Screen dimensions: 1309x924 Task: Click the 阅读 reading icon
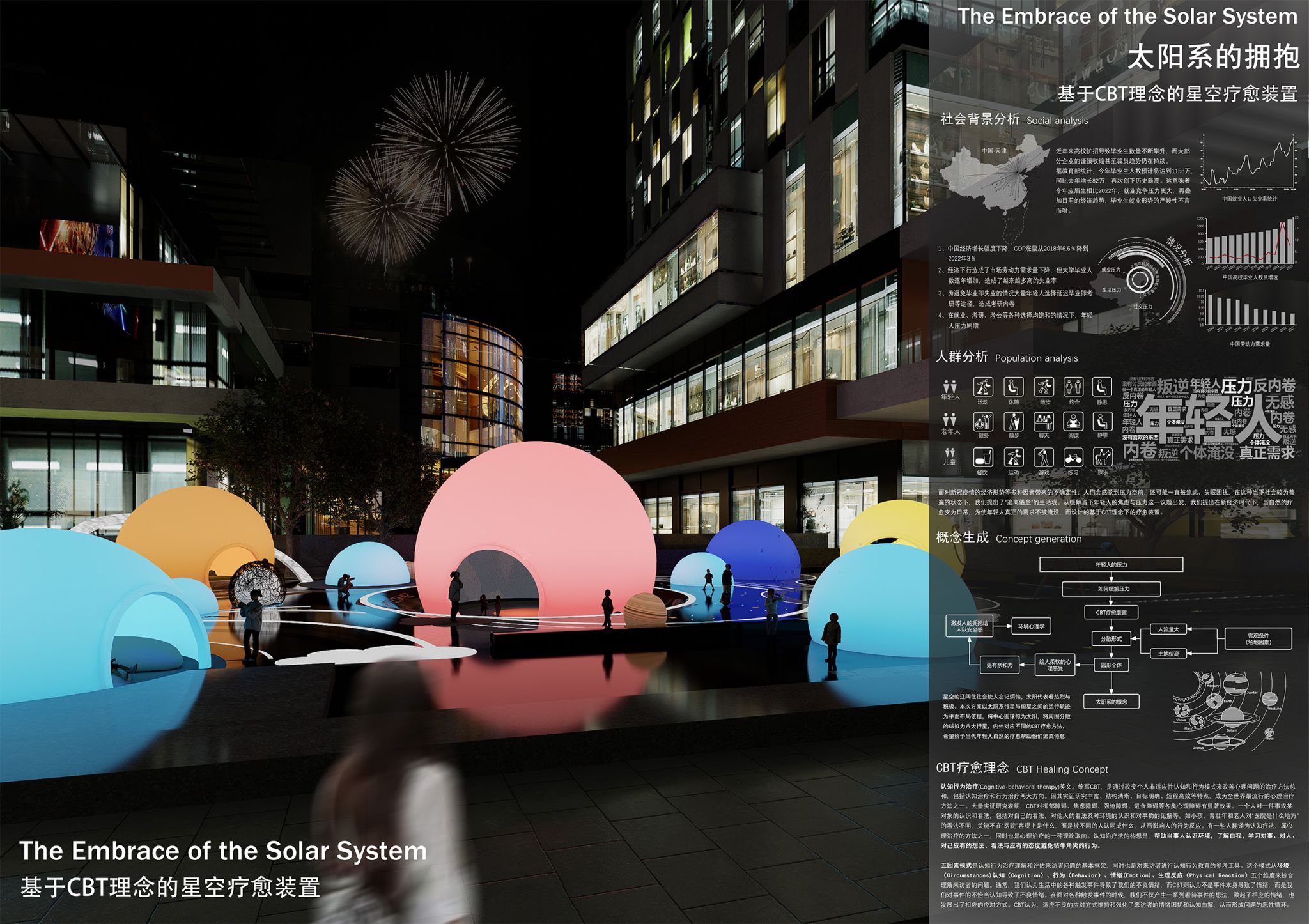pyautogui.click(x=1073, y=422)
